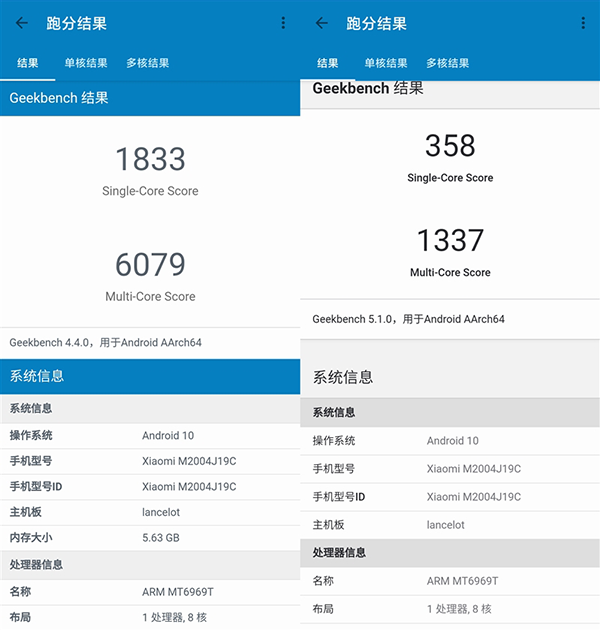Image resolution: width=600 pixels, height=630 pixels.
Task: Tap the 1833 Single-Core Score
Action: click(150, 160)
